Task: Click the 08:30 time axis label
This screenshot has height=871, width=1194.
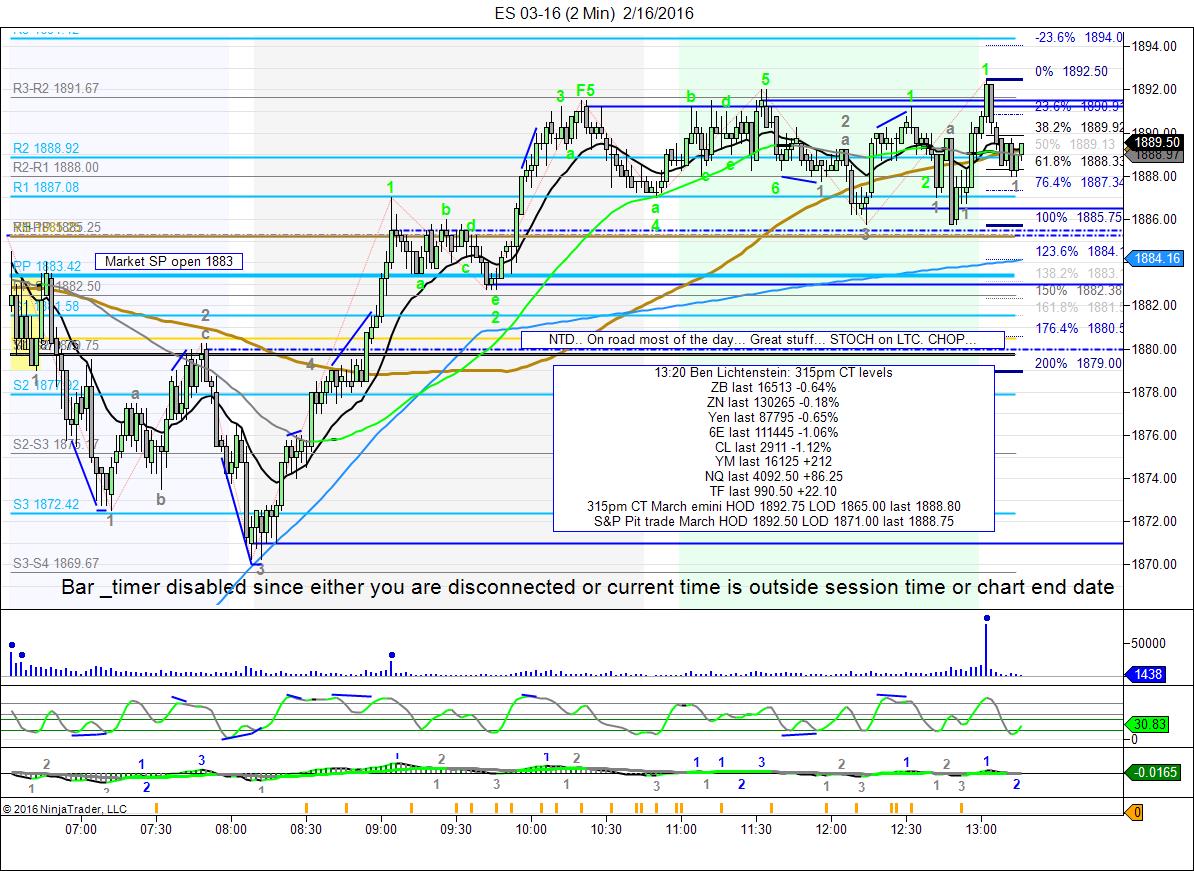Action: point(305,828)
